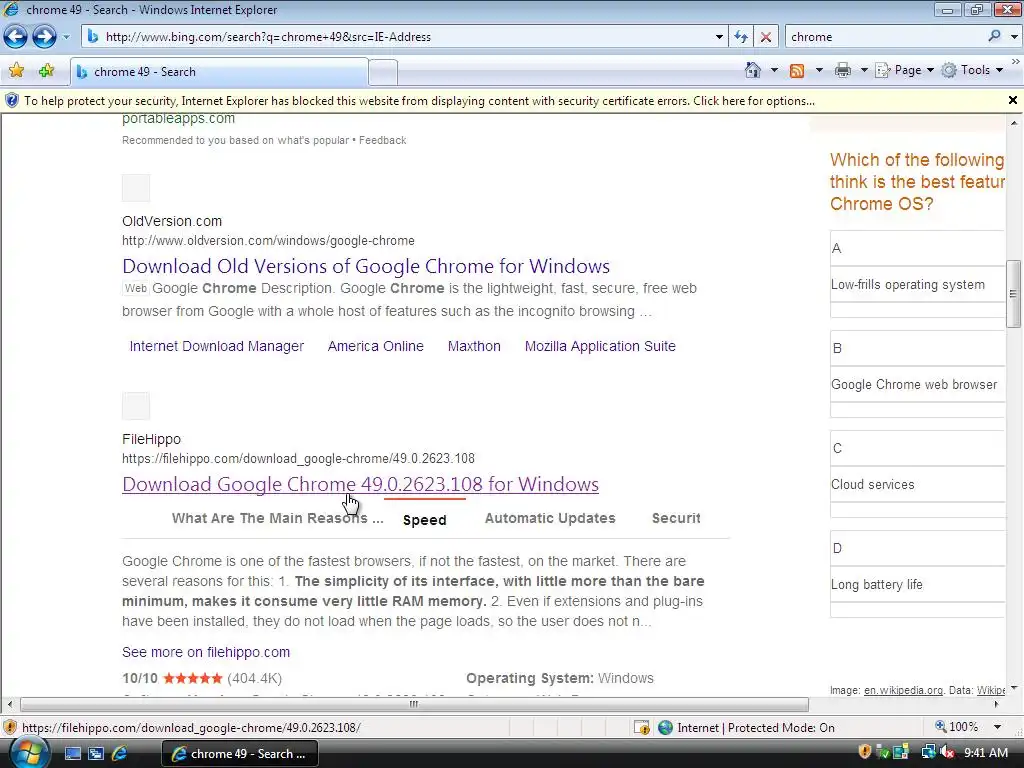Go back with the Back arrow button
Viewport: 1024px width, 768px height.
[16, 37]
